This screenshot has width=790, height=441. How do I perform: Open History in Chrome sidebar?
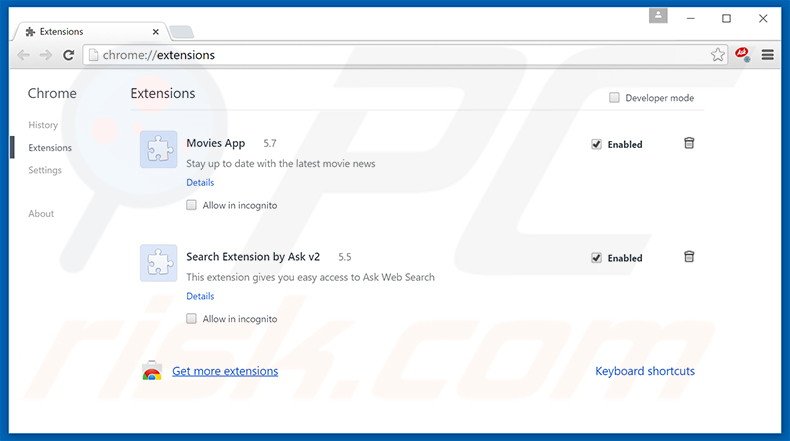tap(43, 124)
